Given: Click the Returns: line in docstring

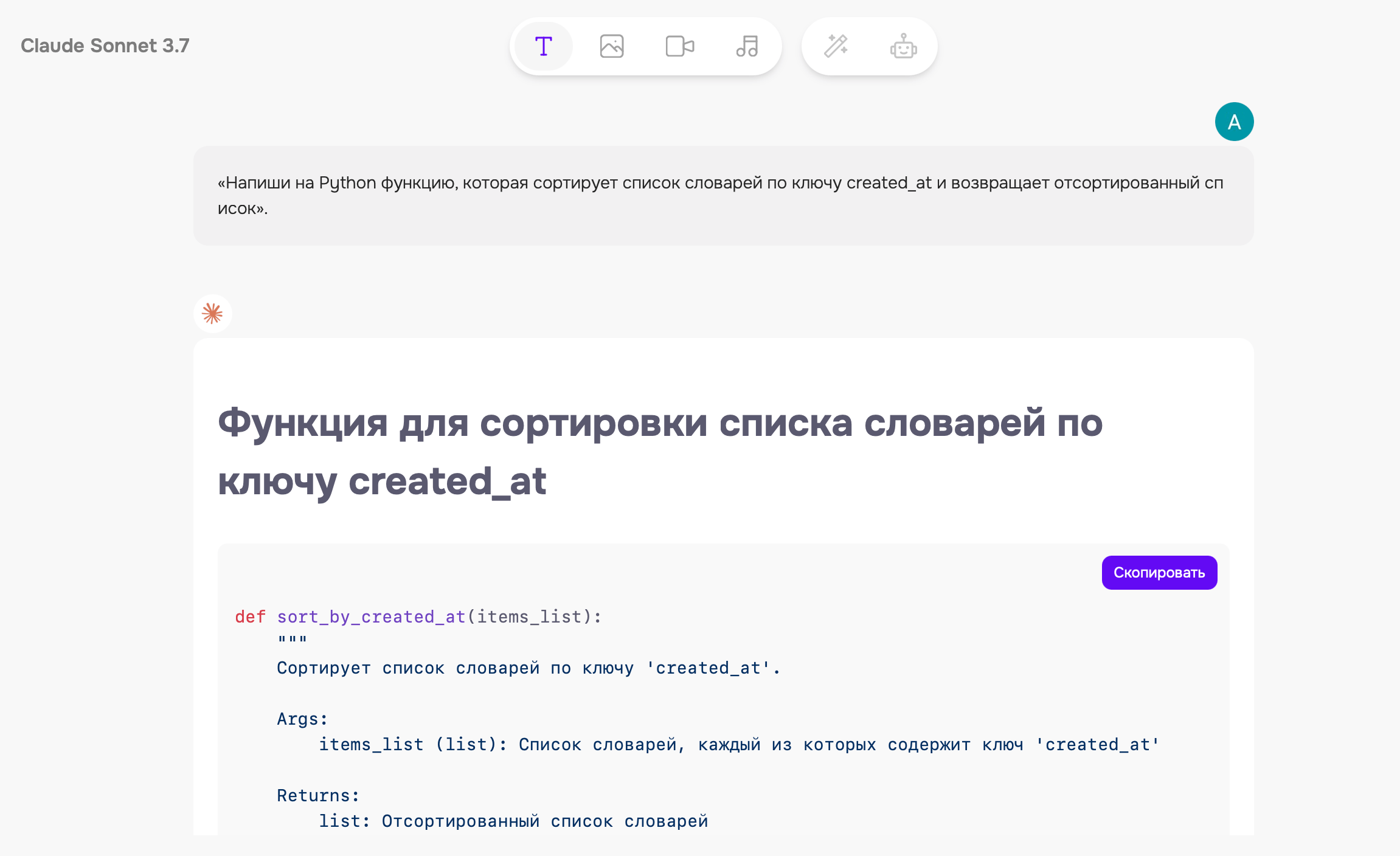Looking at the screenshot, I should coord(317,795).
